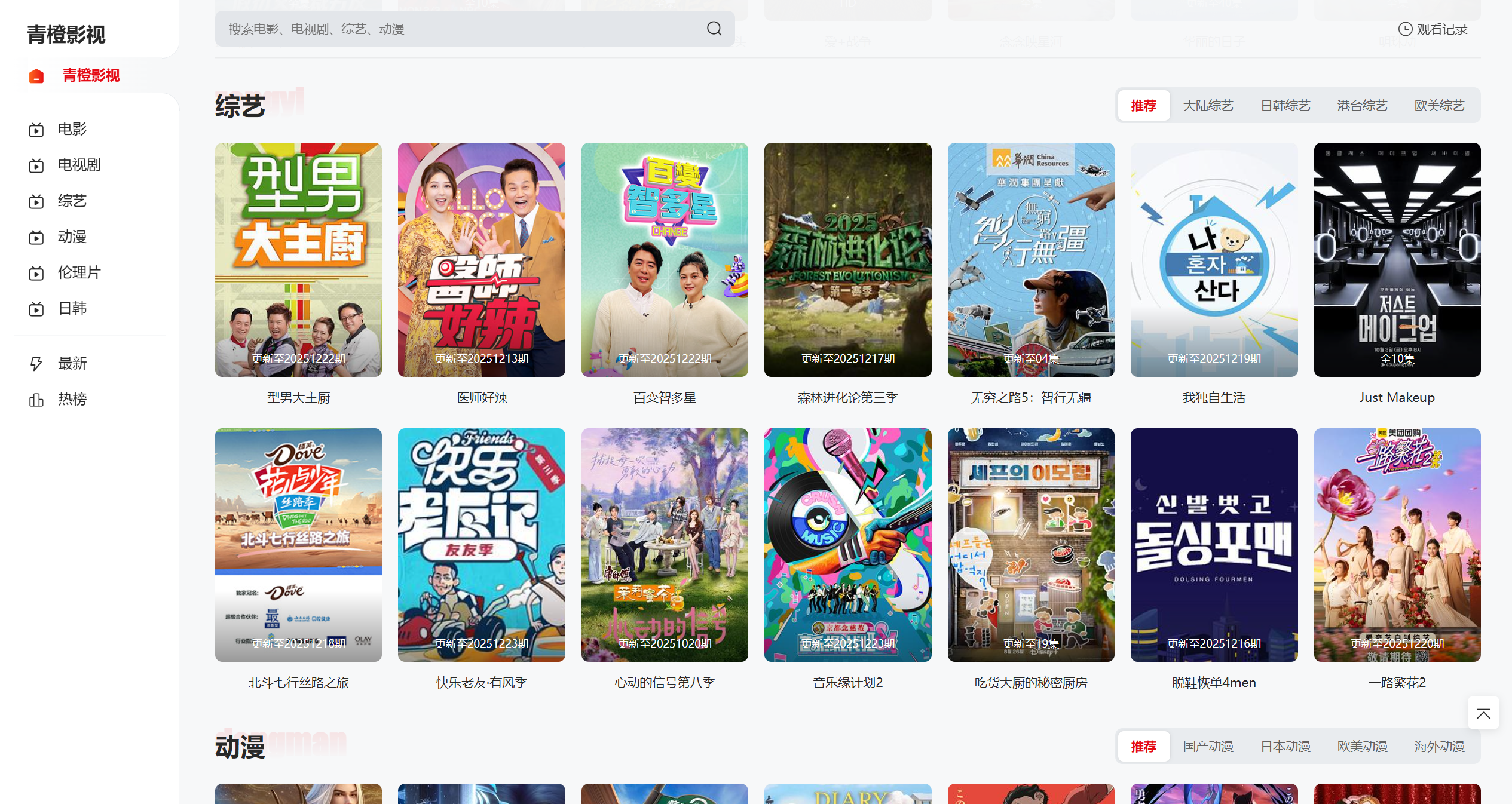The image size is (1512, 804).
Task: Open 电视剧 in the sidebar
Action: (79, 165)
